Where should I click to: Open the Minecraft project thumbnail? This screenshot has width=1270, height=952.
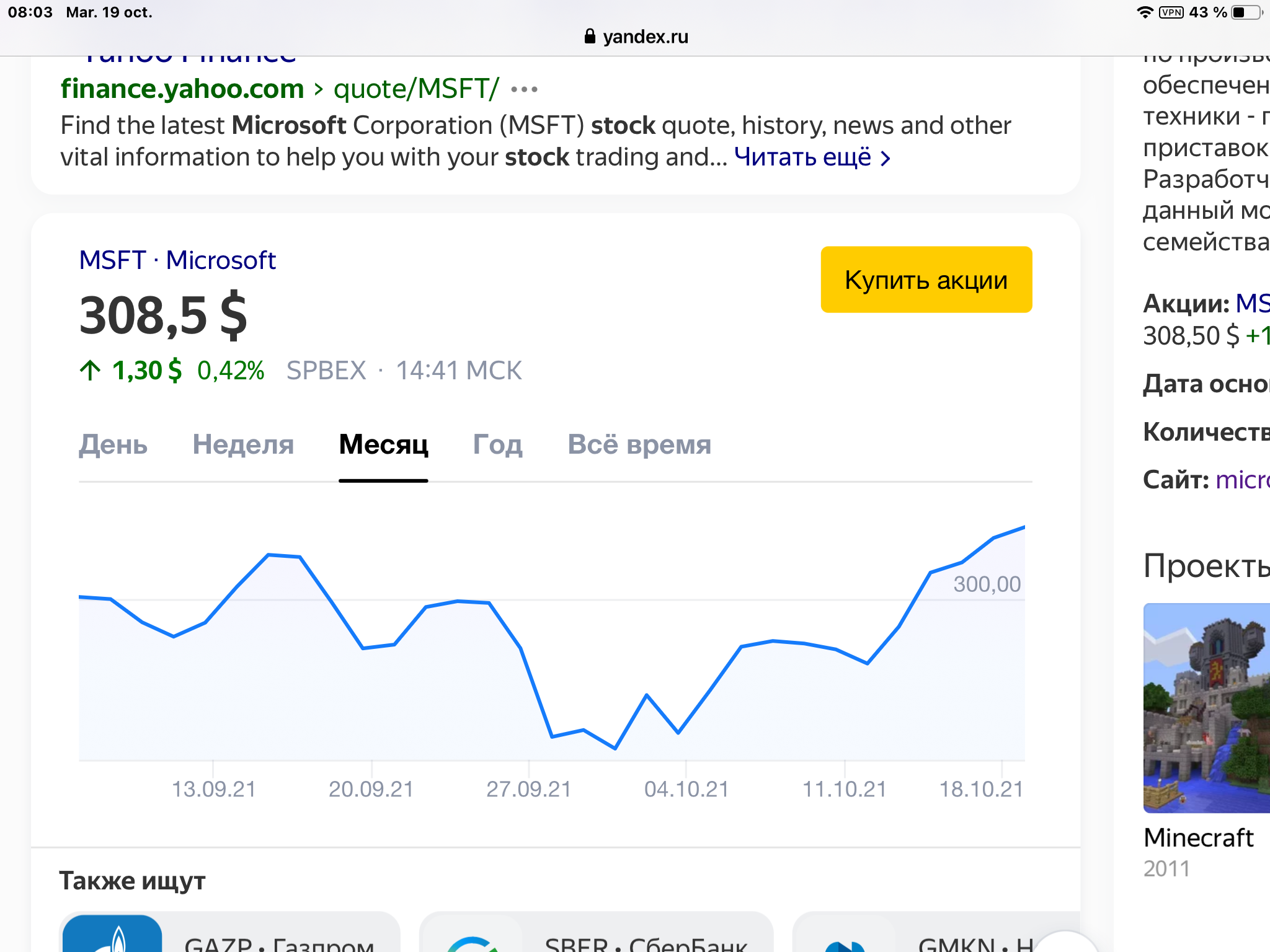1207,708
